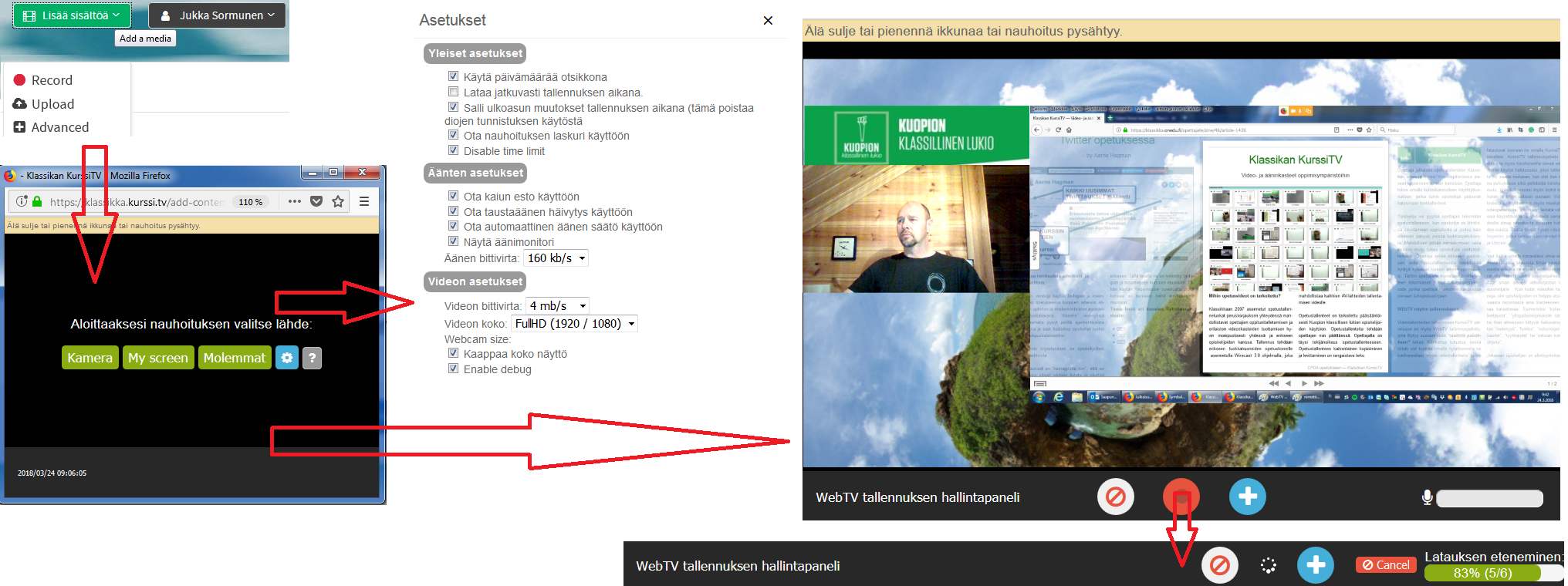Click the green upload progress bar

click(x=1482, y=573)
